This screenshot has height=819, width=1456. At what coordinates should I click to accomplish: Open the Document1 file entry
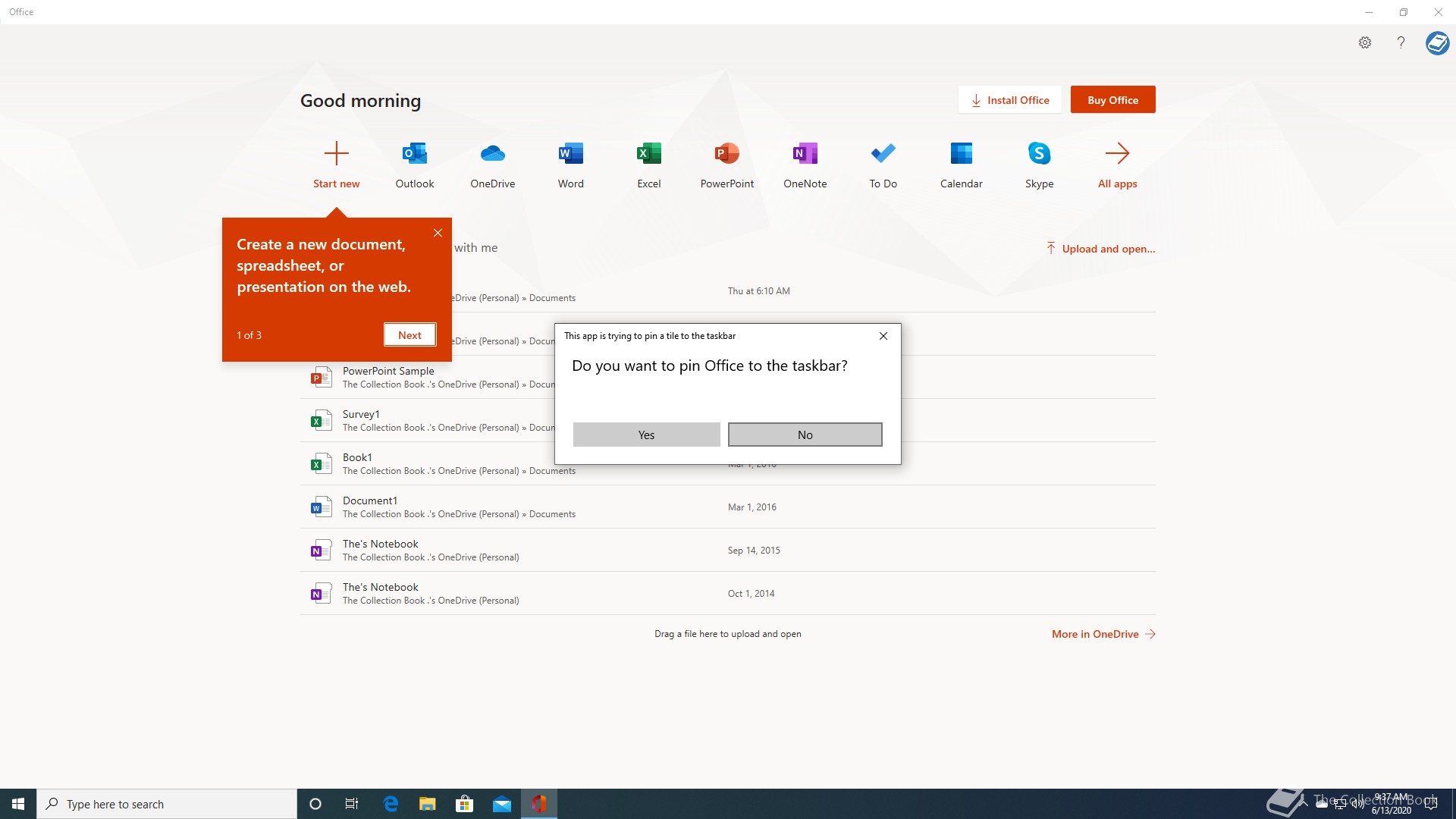[370, 500]
